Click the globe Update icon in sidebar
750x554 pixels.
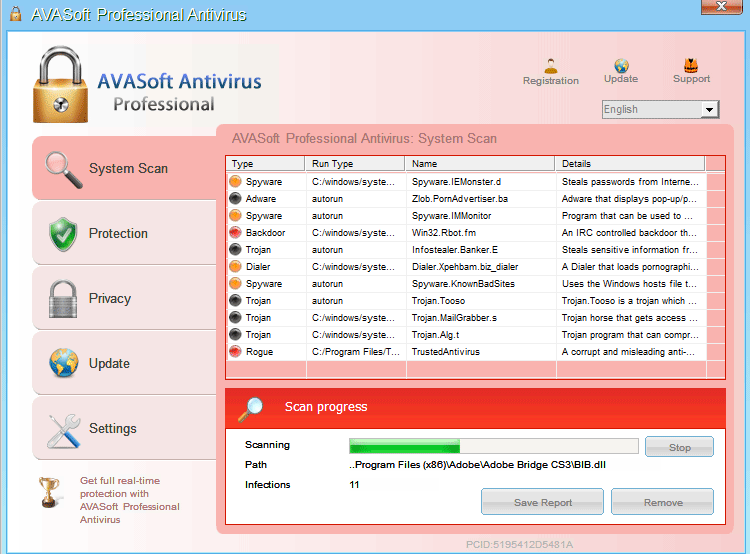point(63,363)
